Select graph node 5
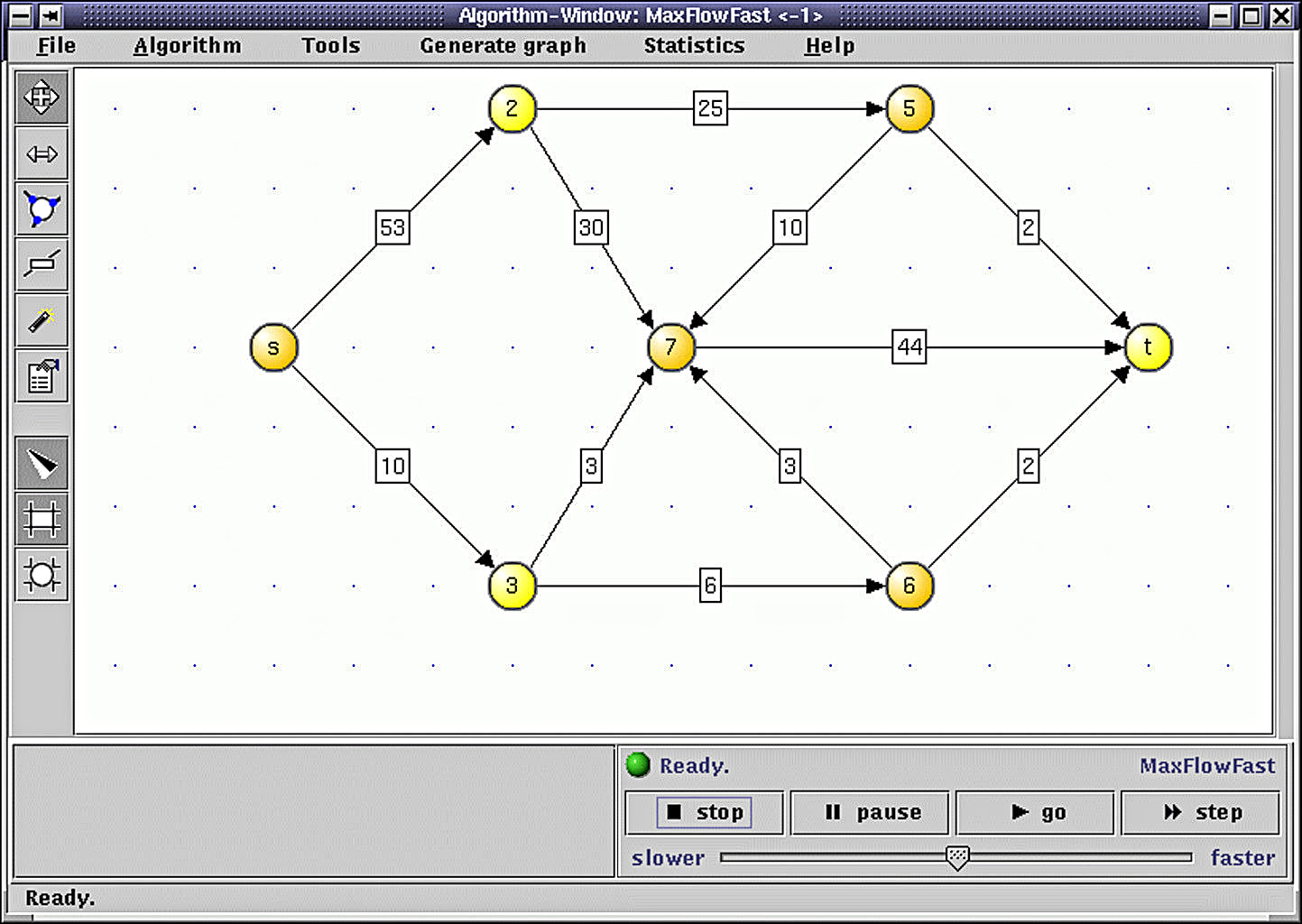The height and width of the screenshot is (924, 1302). click(x=910, y=109)
